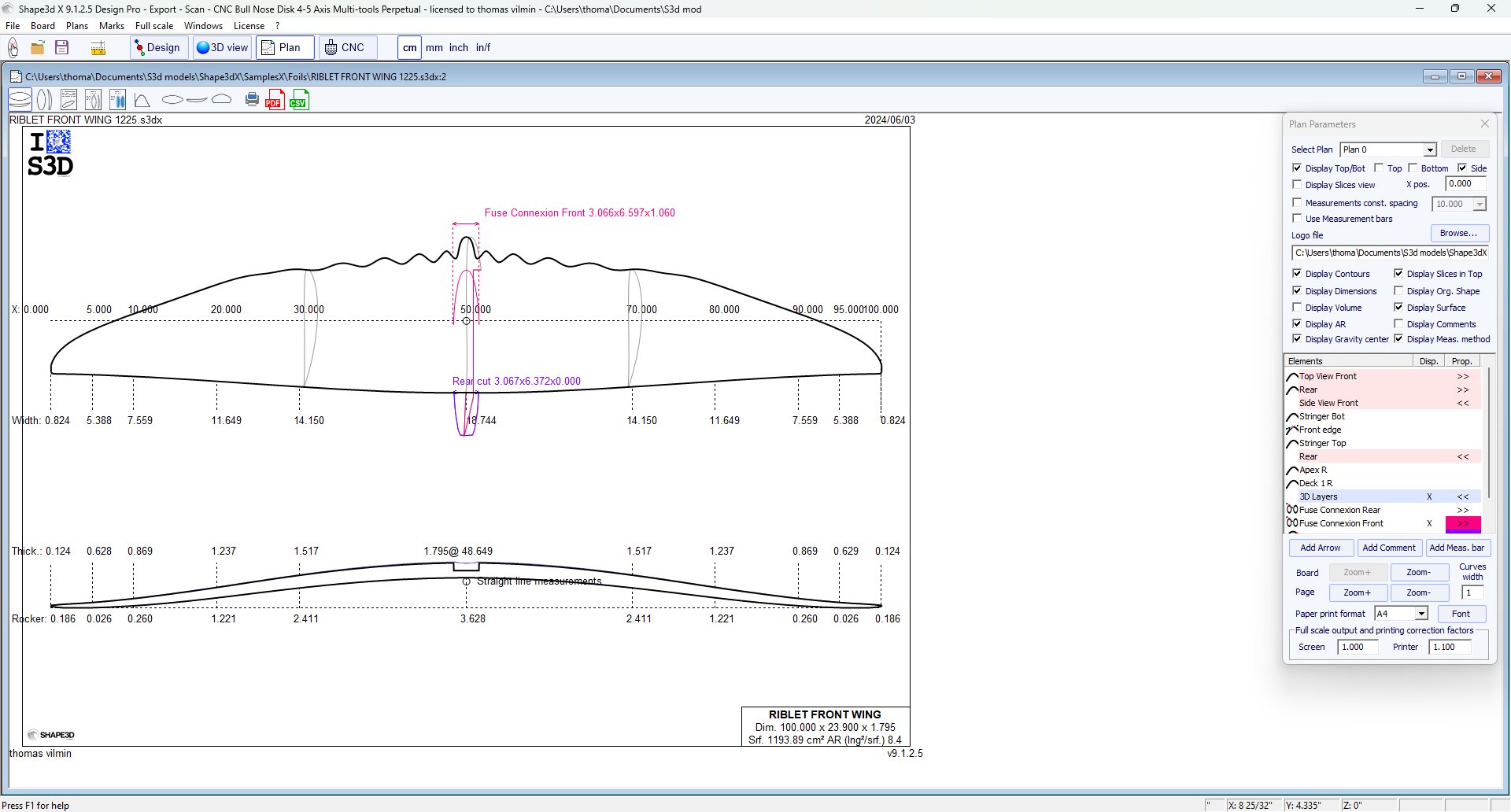Click the Apex R curve icon
The width and height of the screenshot is (1511, 812).
[x=1292, y=471]
